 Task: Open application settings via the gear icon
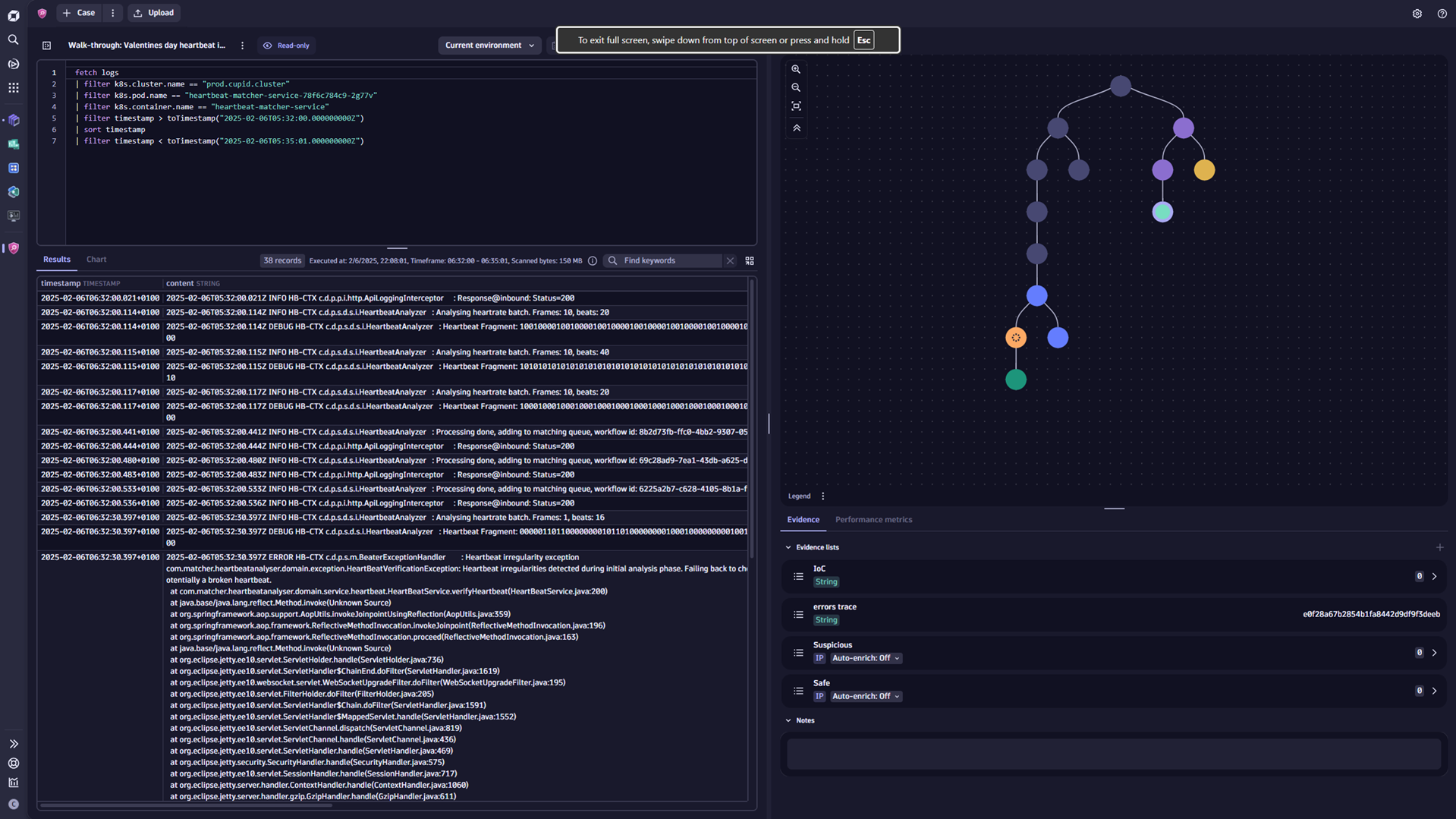click(x=1417, y=13)
